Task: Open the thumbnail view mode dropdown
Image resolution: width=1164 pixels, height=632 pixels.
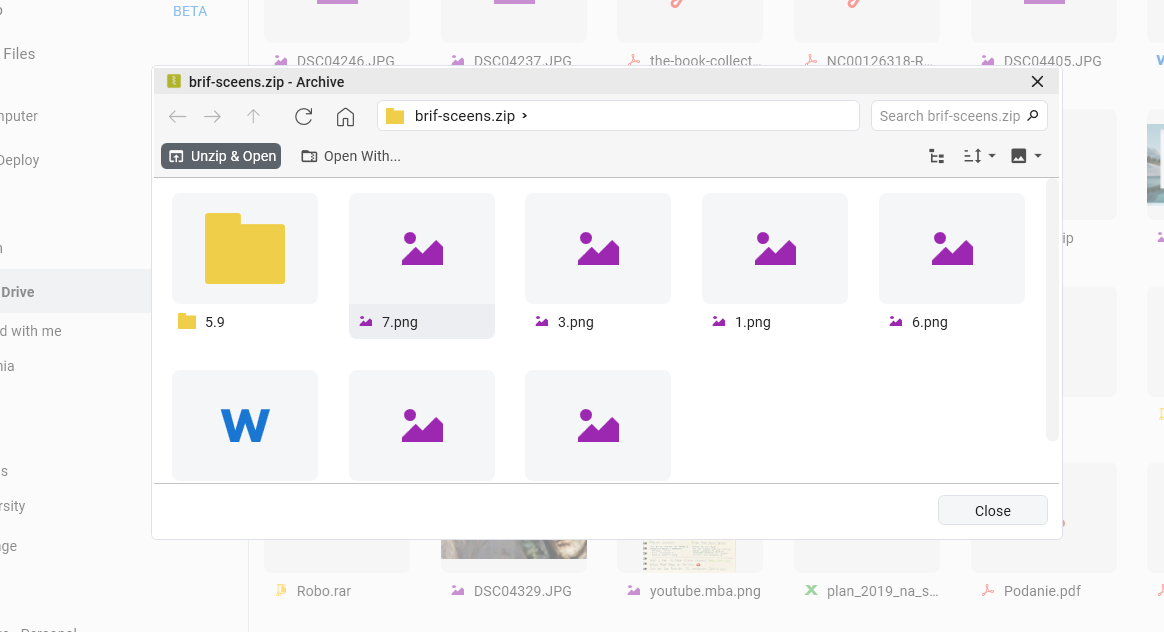Action: 1026,156
